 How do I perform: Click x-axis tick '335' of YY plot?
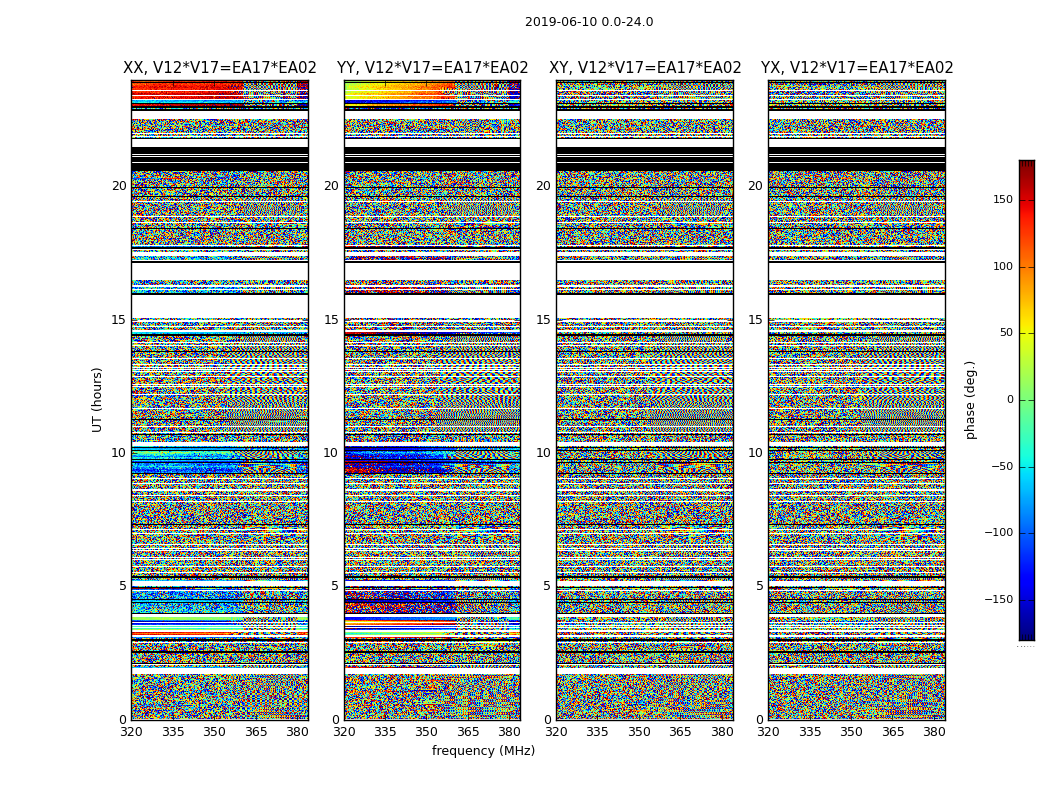coord(385,732)
